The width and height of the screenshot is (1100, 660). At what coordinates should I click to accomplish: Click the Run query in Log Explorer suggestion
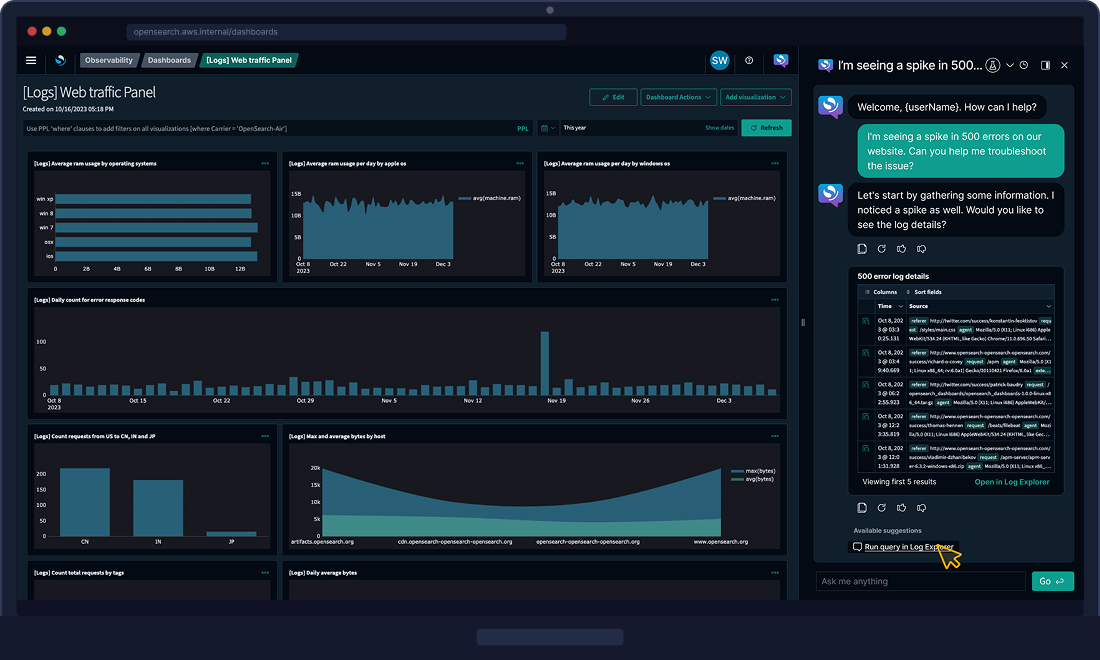point(903,546)
